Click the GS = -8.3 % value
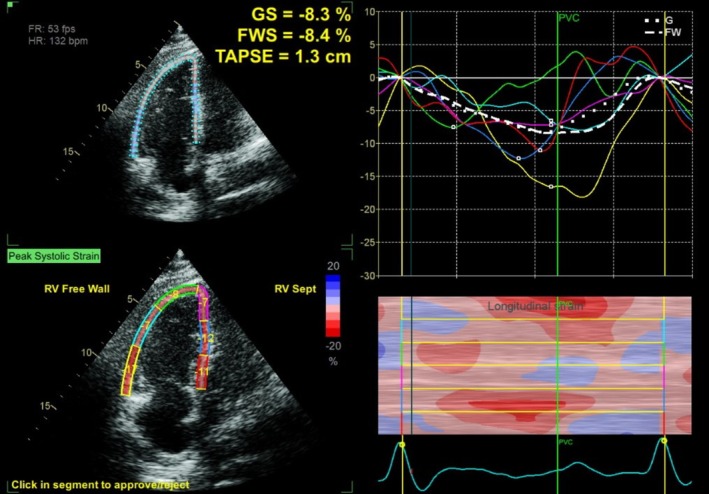709x494 pixels. tap(301, 14)
